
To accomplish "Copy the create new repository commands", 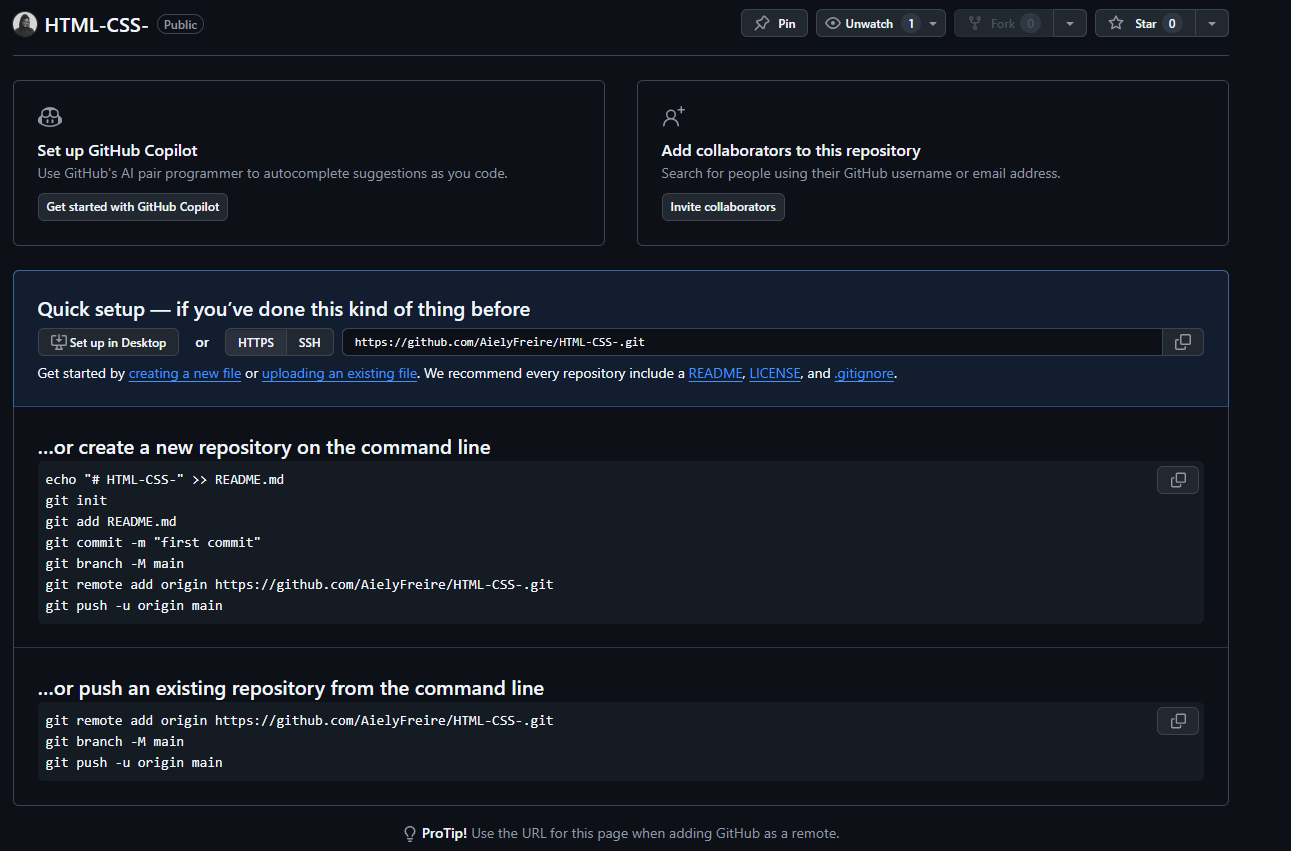I will point(1178,480).
